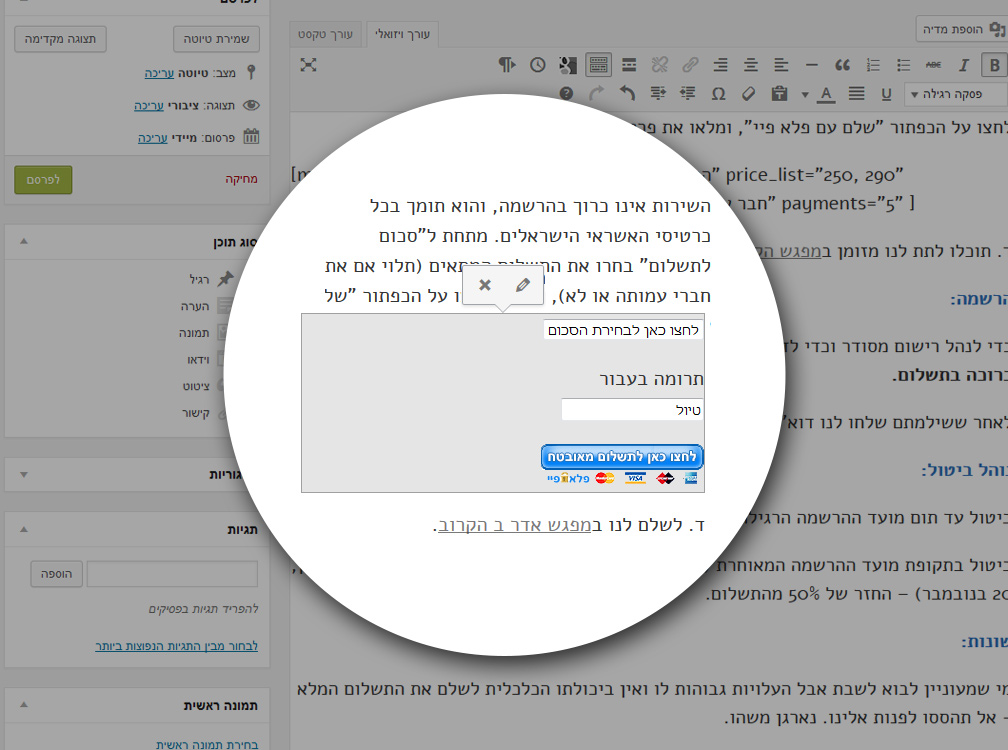Screen dimensions: 1008x750
Task: Switch to the 'עורך ויזואלי' visual editor tab
Action: tap(402, 34)
